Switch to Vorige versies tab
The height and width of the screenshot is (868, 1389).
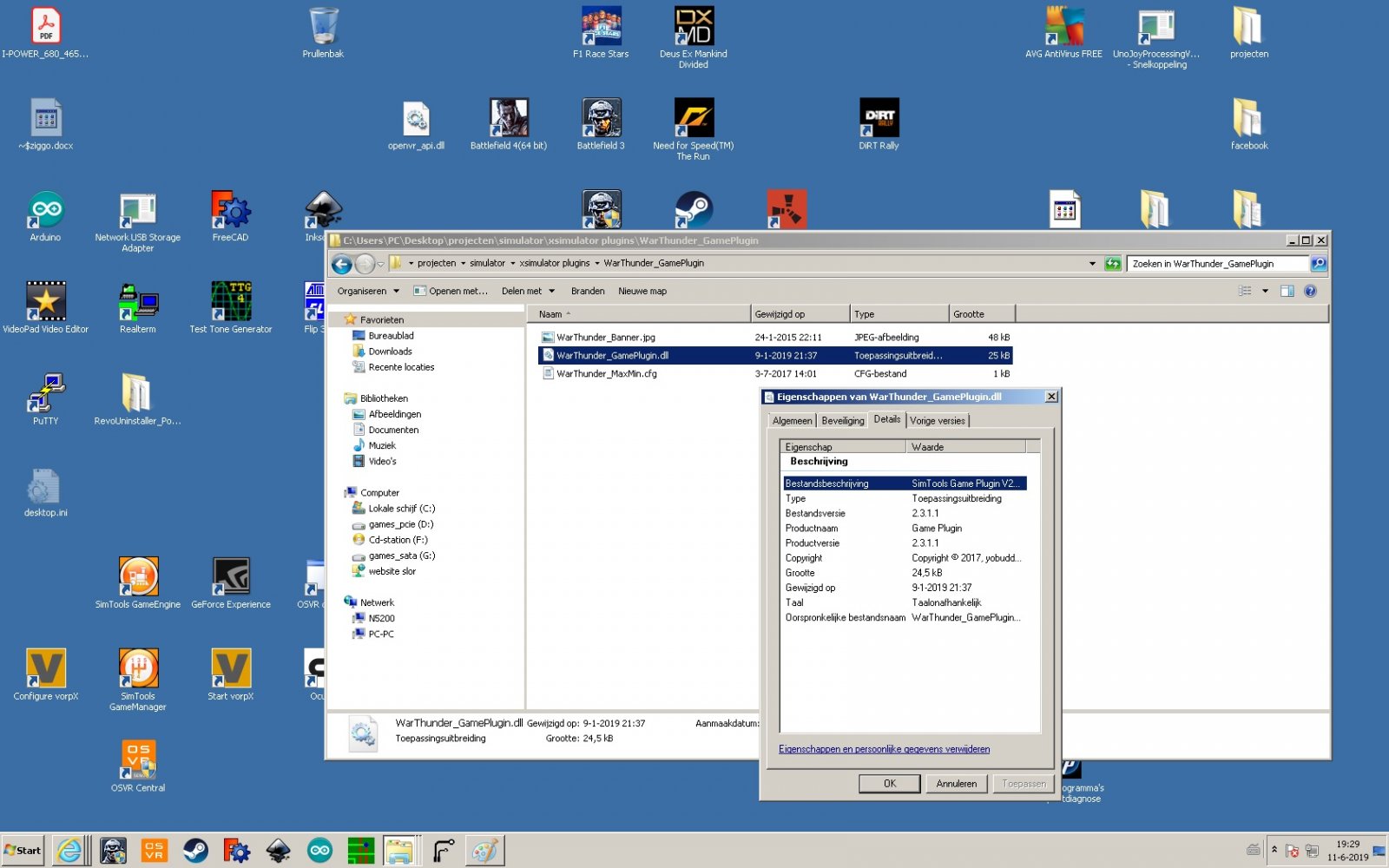tap(938, 420)
